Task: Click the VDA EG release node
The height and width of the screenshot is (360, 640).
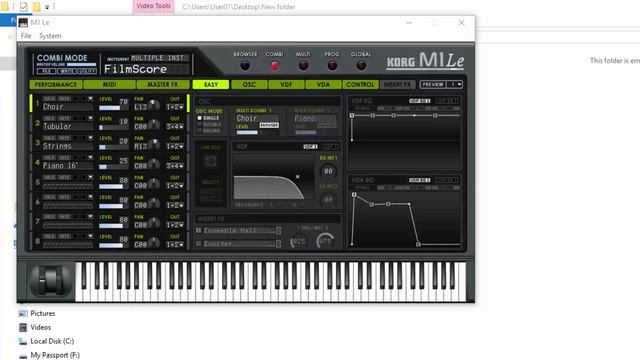Action: pos(418,244)
